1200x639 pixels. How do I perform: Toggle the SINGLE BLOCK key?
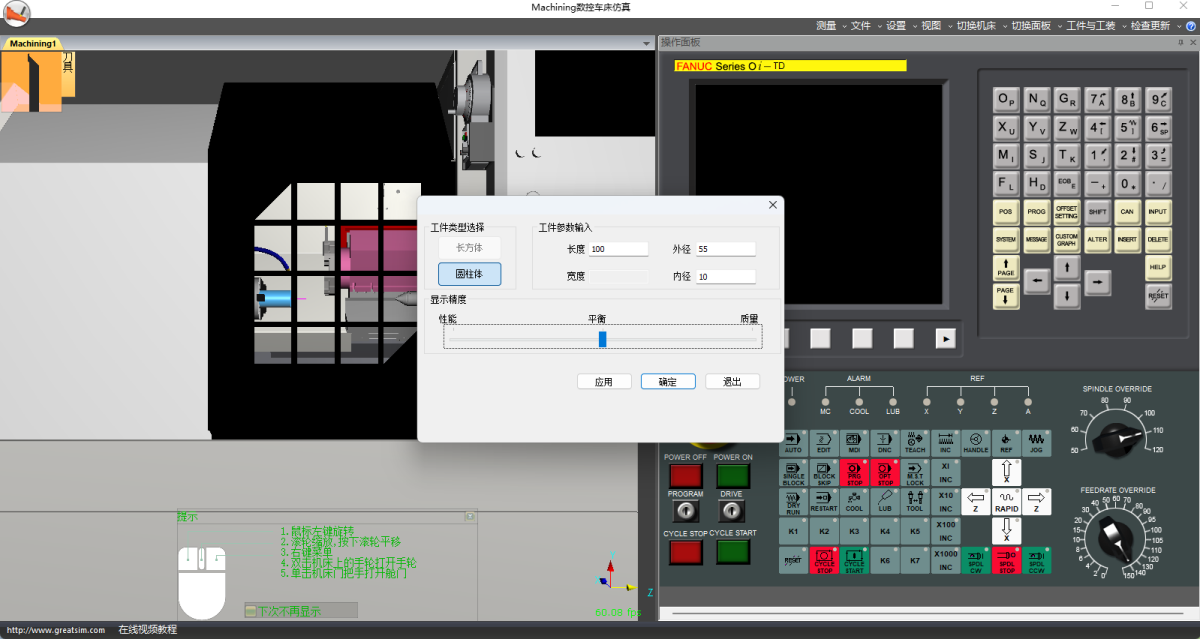coord(793,473)
